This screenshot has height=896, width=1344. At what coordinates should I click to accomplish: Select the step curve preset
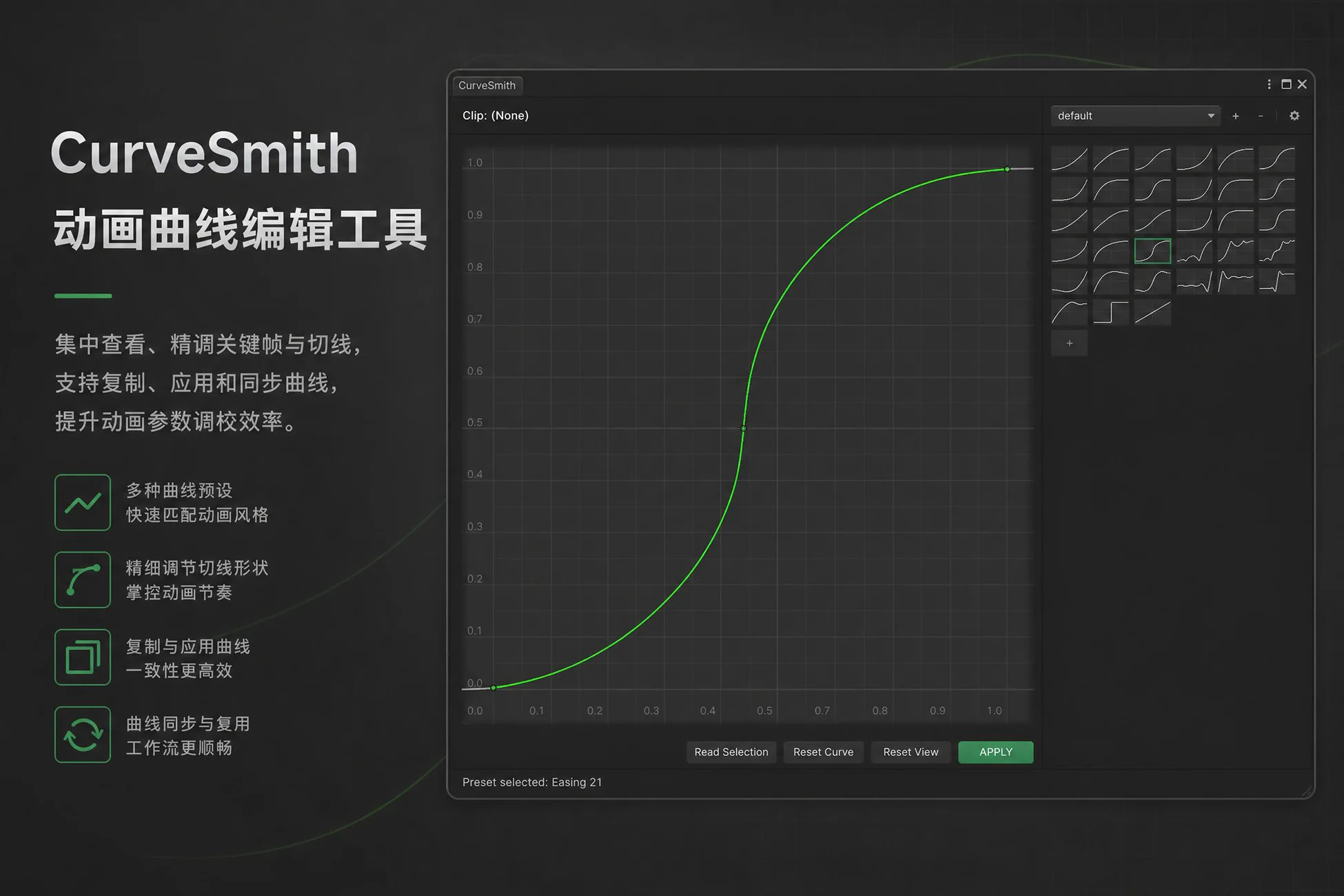point(1111,312)
